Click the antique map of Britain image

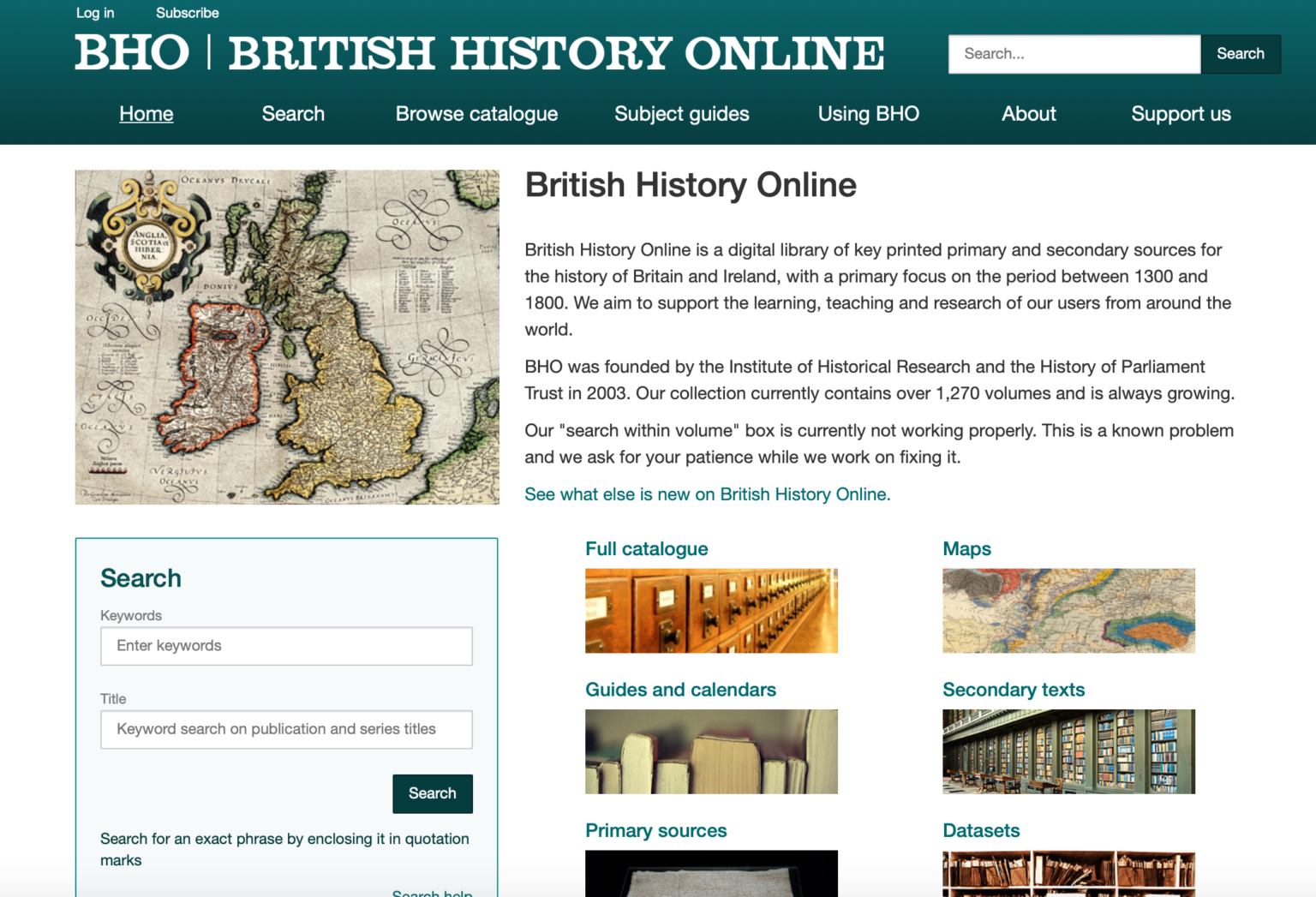click(287, 337)
